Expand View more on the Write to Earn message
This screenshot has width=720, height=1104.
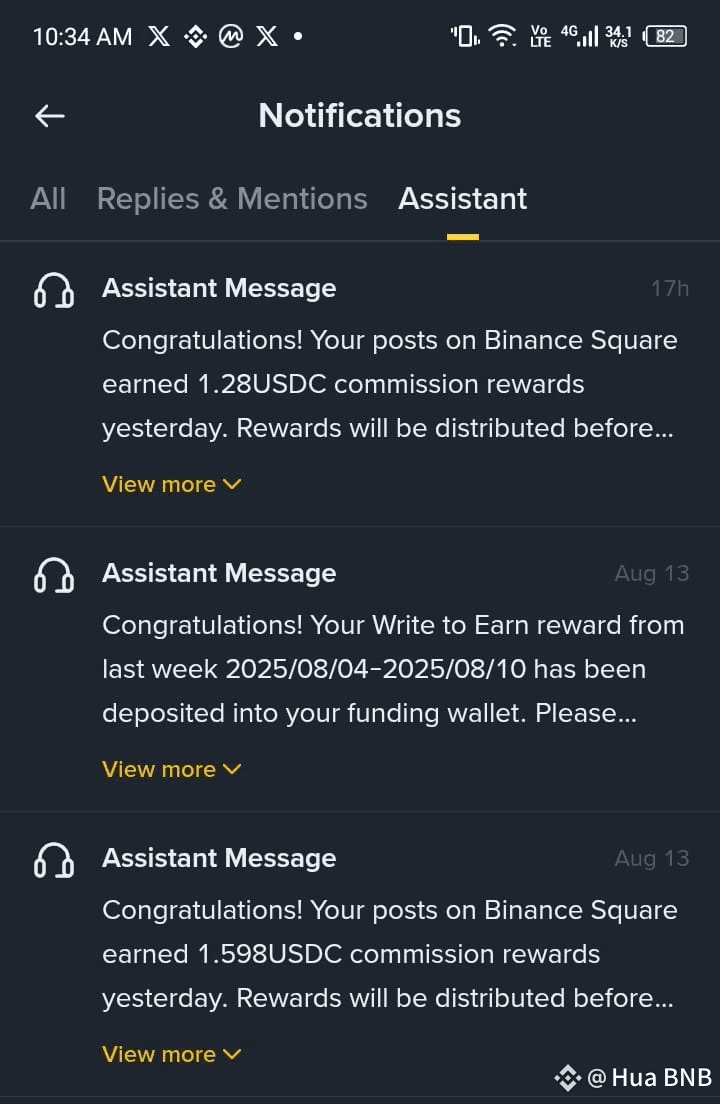pyautogui.click(x=172, y=769)
